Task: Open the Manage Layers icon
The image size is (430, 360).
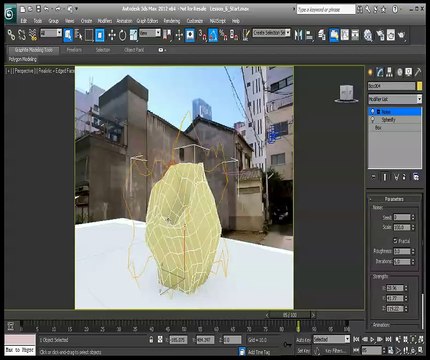Action: (322, 35)
